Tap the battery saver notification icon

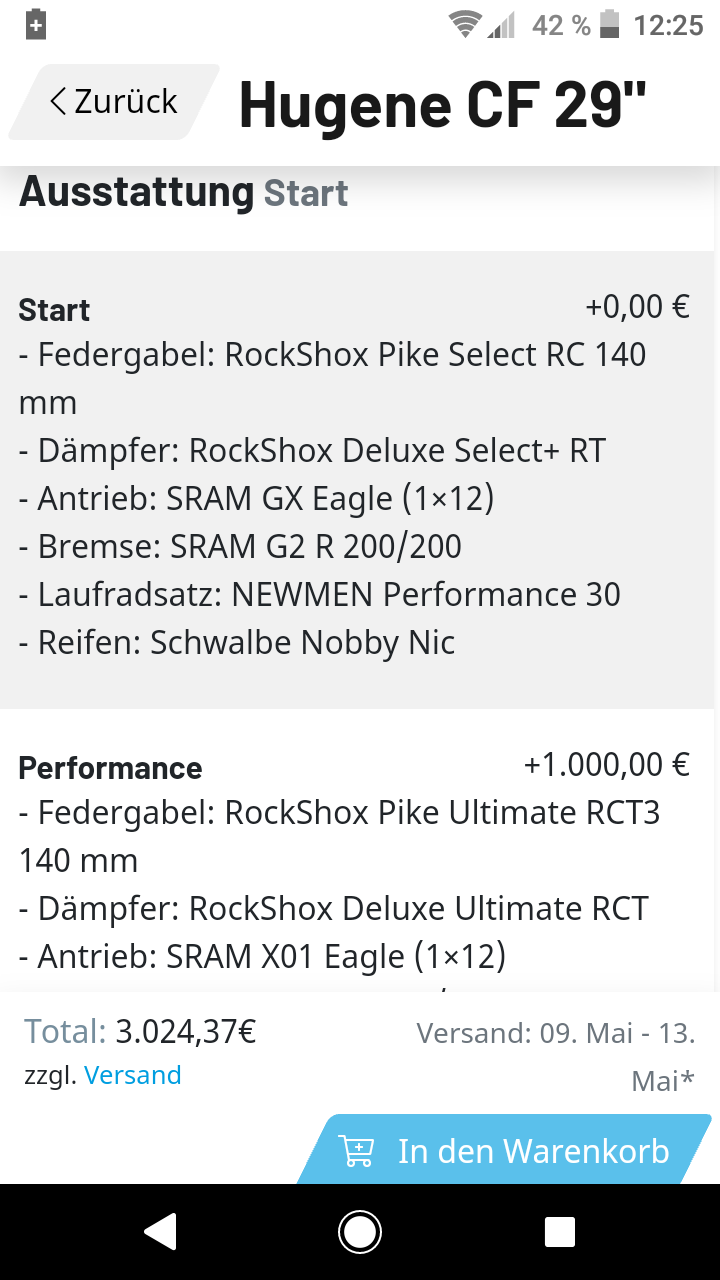pyautogui.click(x=36, y=25)
